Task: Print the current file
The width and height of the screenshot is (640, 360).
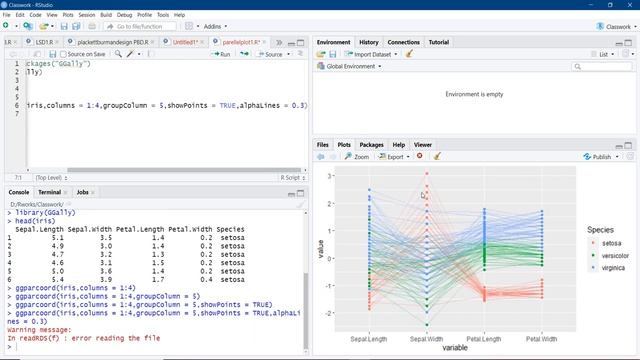Action: (92, 26)
